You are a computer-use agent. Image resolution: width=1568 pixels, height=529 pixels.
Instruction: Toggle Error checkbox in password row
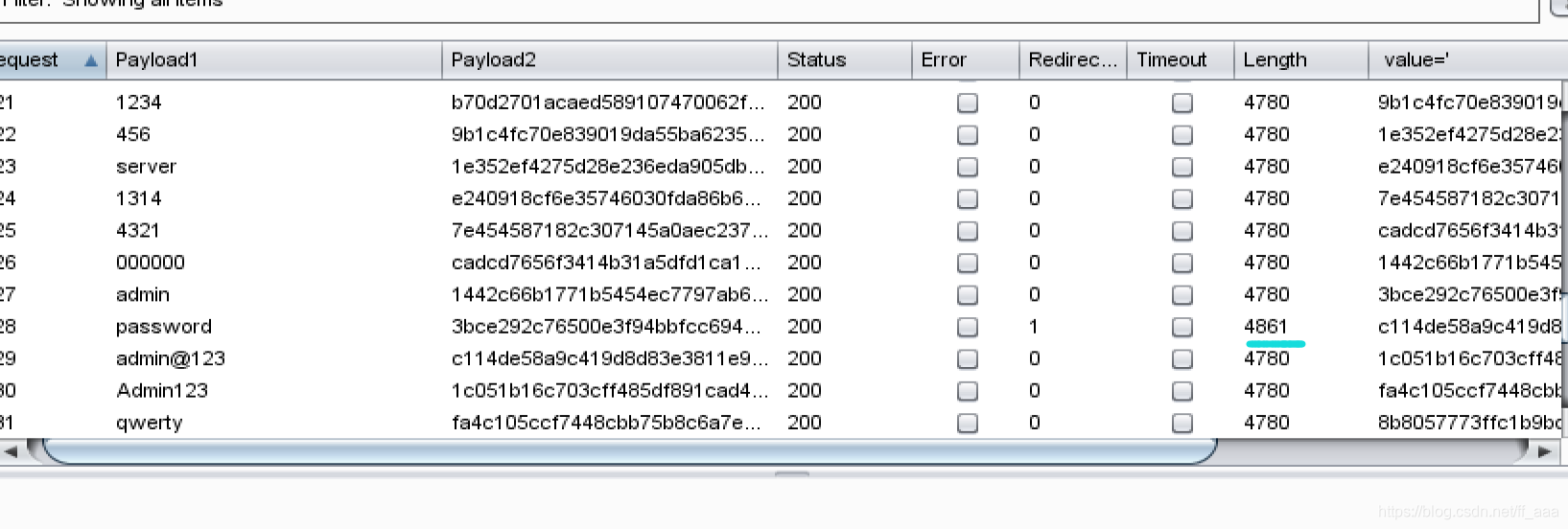coord(968,327)
